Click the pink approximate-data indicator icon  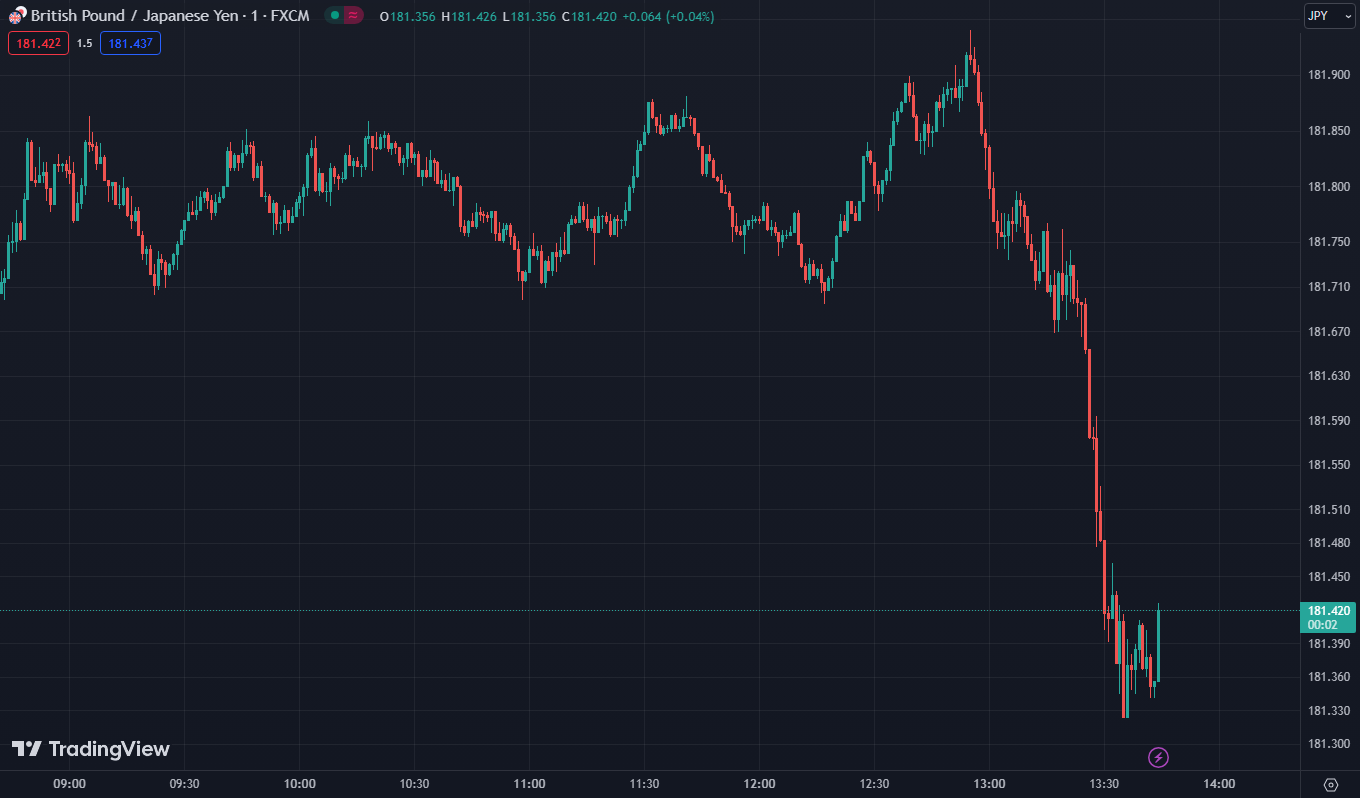tap(353, 16)
